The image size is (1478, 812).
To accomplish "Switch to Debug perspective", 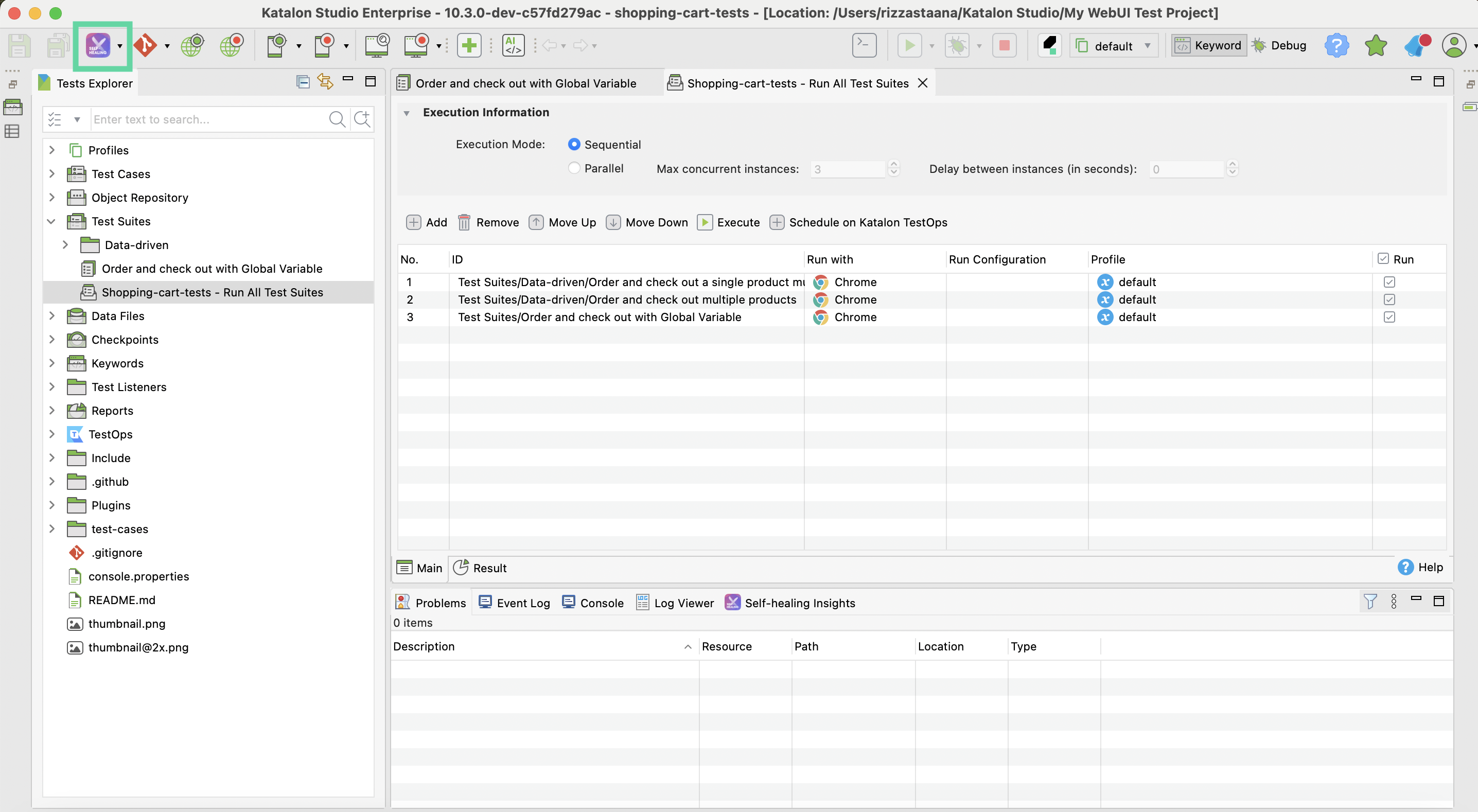I will pos(1279,45).
